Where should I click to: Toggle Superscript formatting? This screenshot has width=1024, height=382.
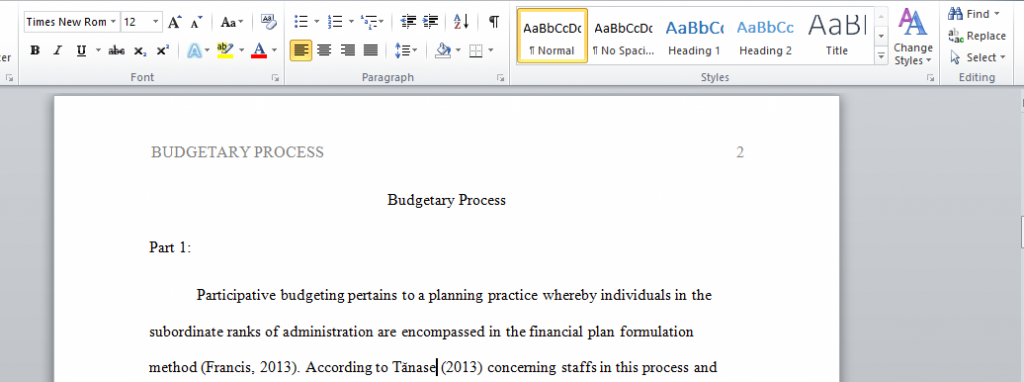(163, 50)
